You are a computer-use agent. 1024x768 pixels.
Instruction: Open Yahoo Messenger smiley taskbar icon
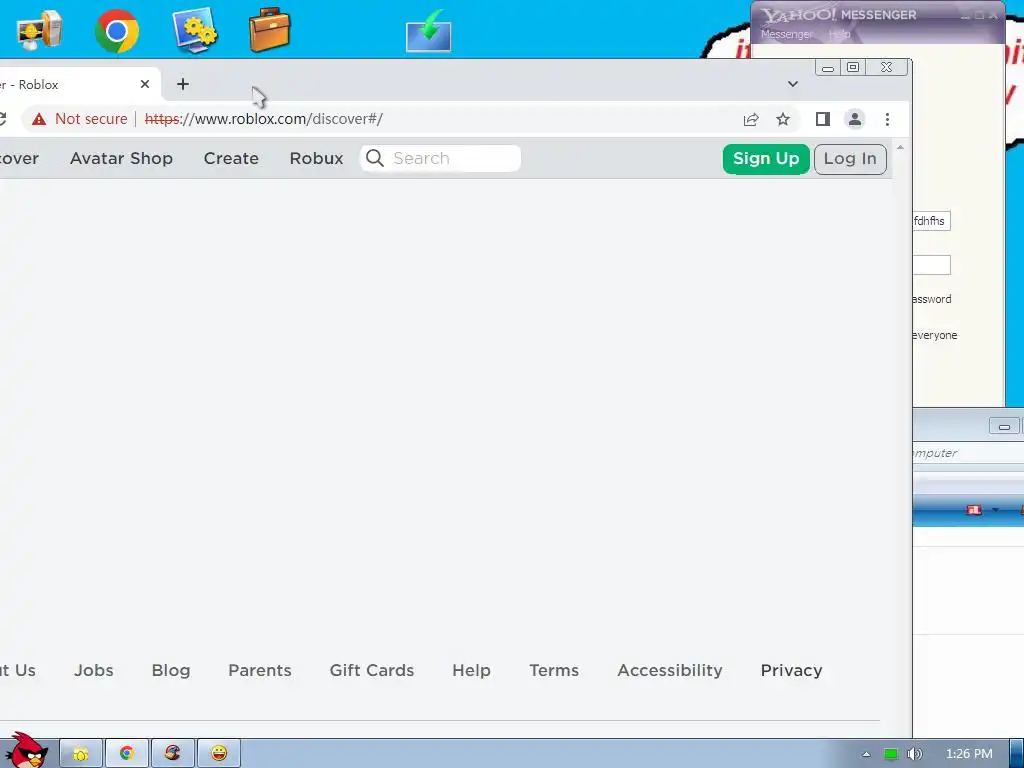click(x=219, y=754)
